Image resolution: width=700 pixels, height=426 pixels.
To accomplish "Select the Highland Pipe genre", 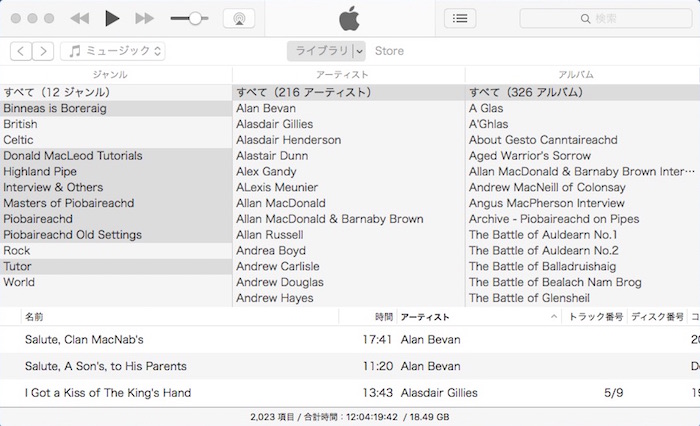I will point(40,172).
